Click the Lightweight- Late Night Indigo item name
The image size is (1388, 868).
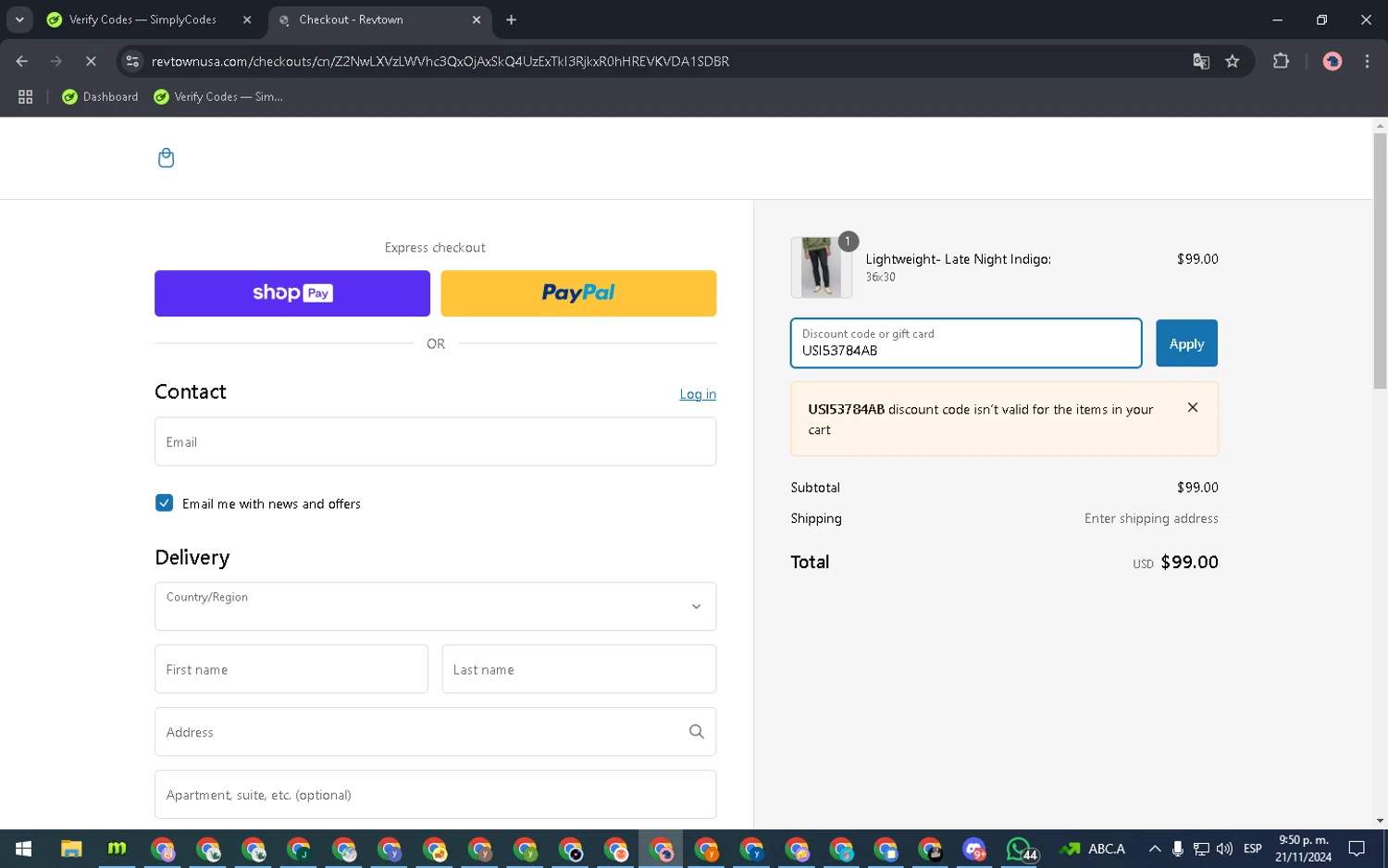[x=958, y=259]
